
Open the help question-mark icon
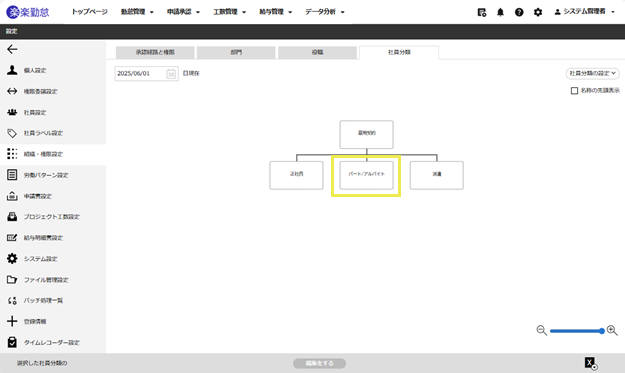519,12
